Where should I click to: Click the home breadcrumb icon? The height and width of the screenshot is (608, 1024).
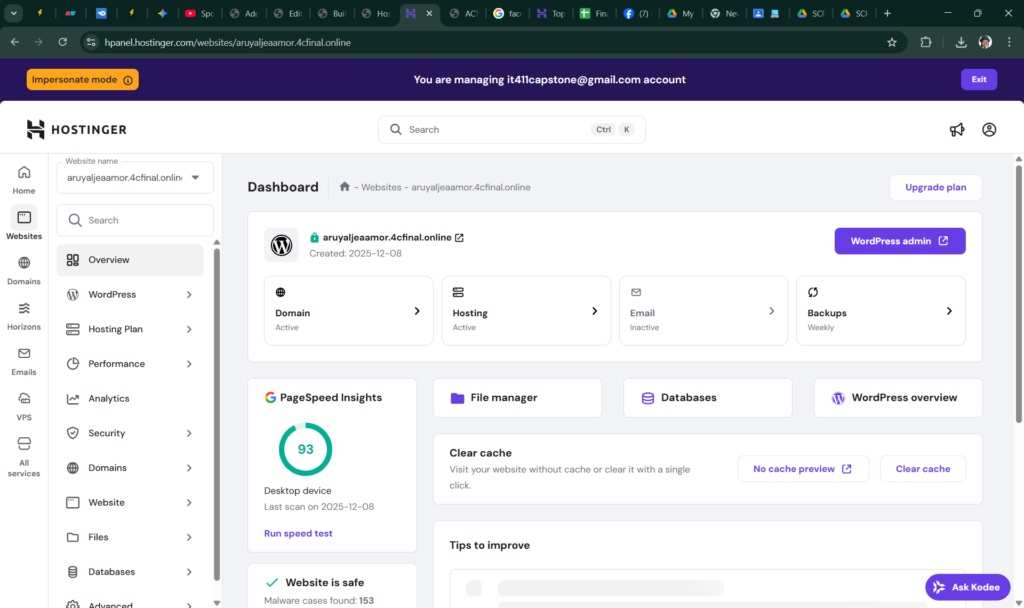click(344, 187)
